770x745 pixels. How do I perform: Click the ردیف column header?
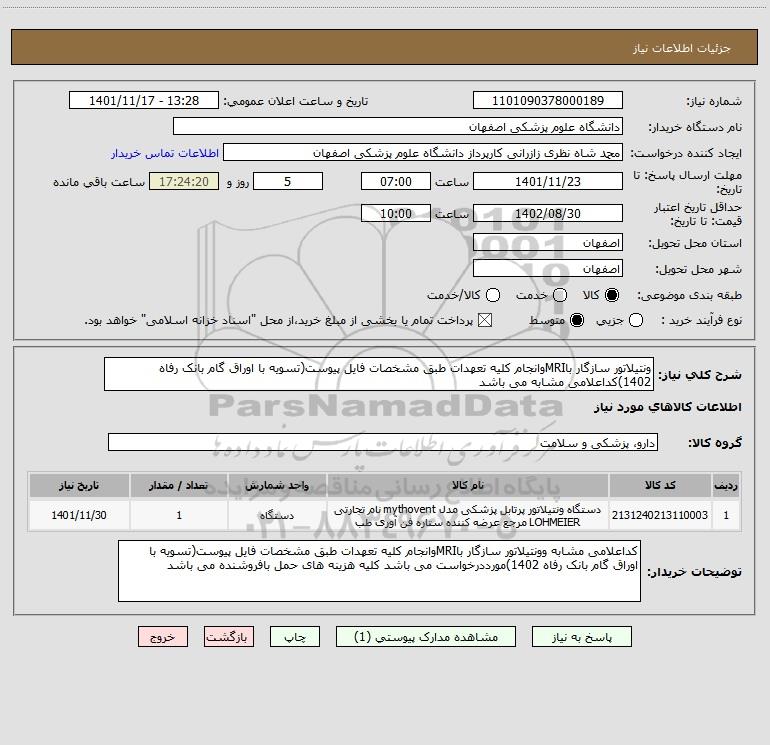click(x=726, y=485)
